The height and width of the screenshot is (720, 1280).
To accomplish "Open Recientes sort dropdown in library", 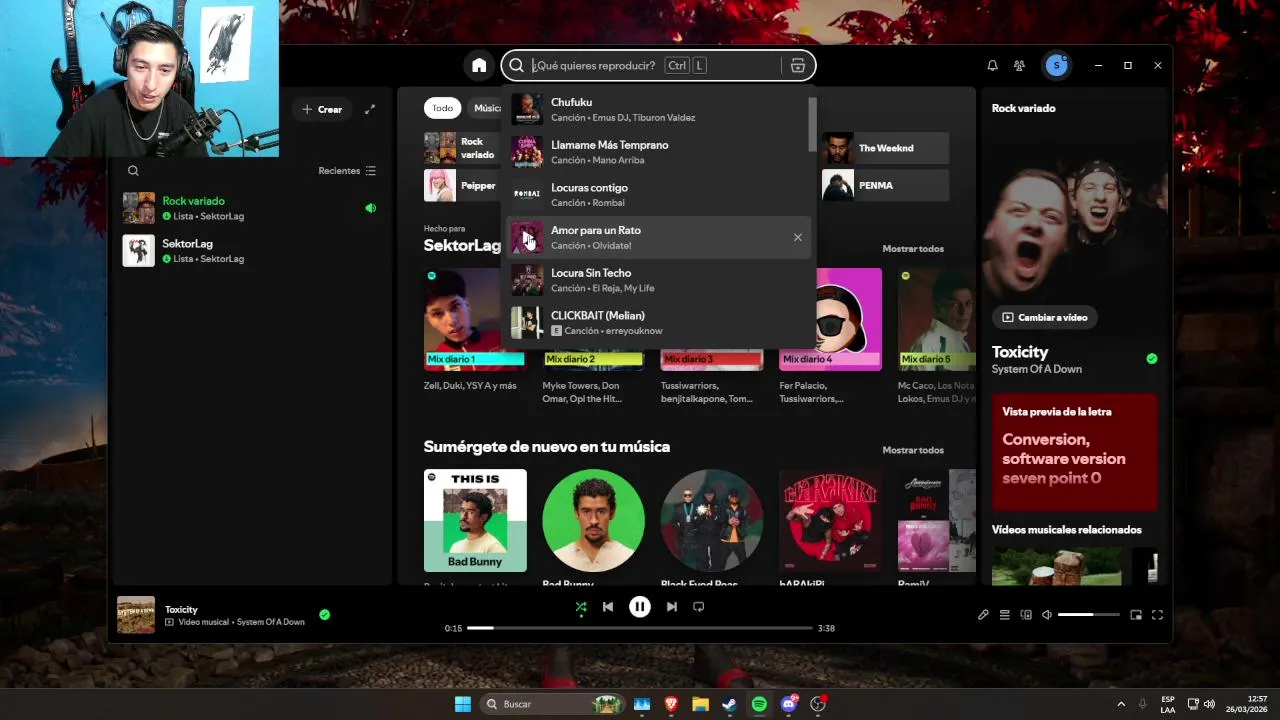I will (347, 171).
